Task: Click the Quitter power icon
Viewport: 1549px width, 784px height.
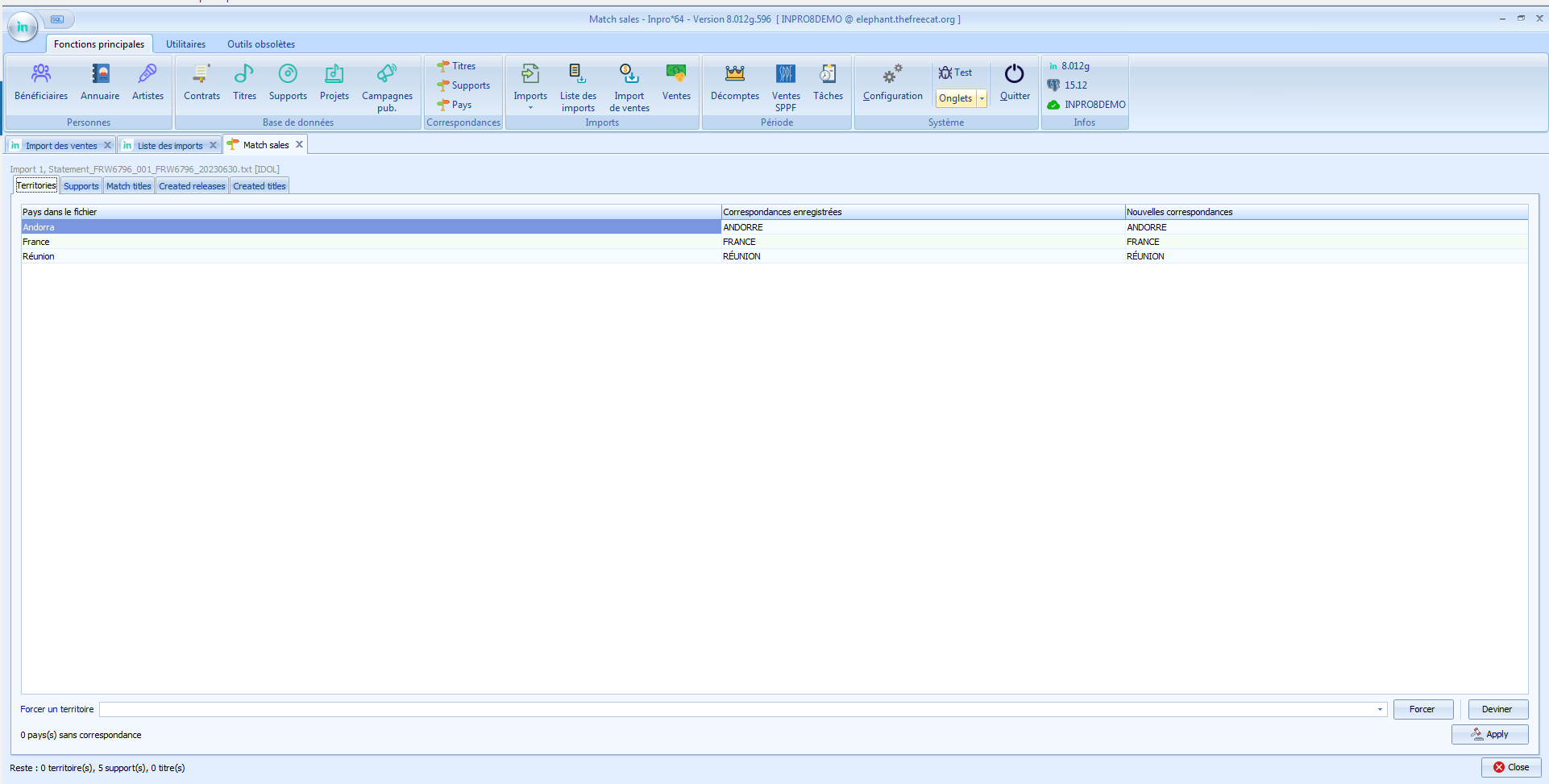Action: tap(1014, 75)
